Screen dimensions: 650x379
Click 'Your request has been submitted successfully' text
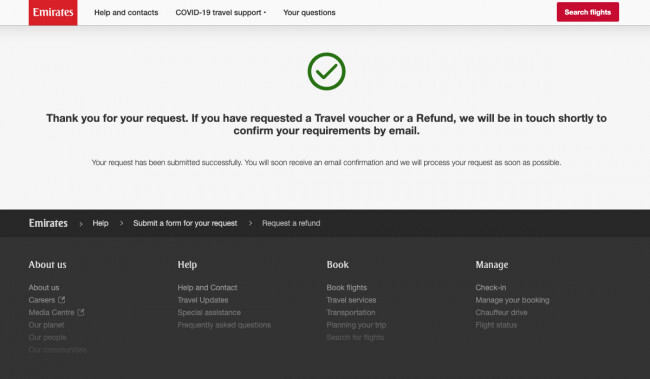click(x=326, y=163)
